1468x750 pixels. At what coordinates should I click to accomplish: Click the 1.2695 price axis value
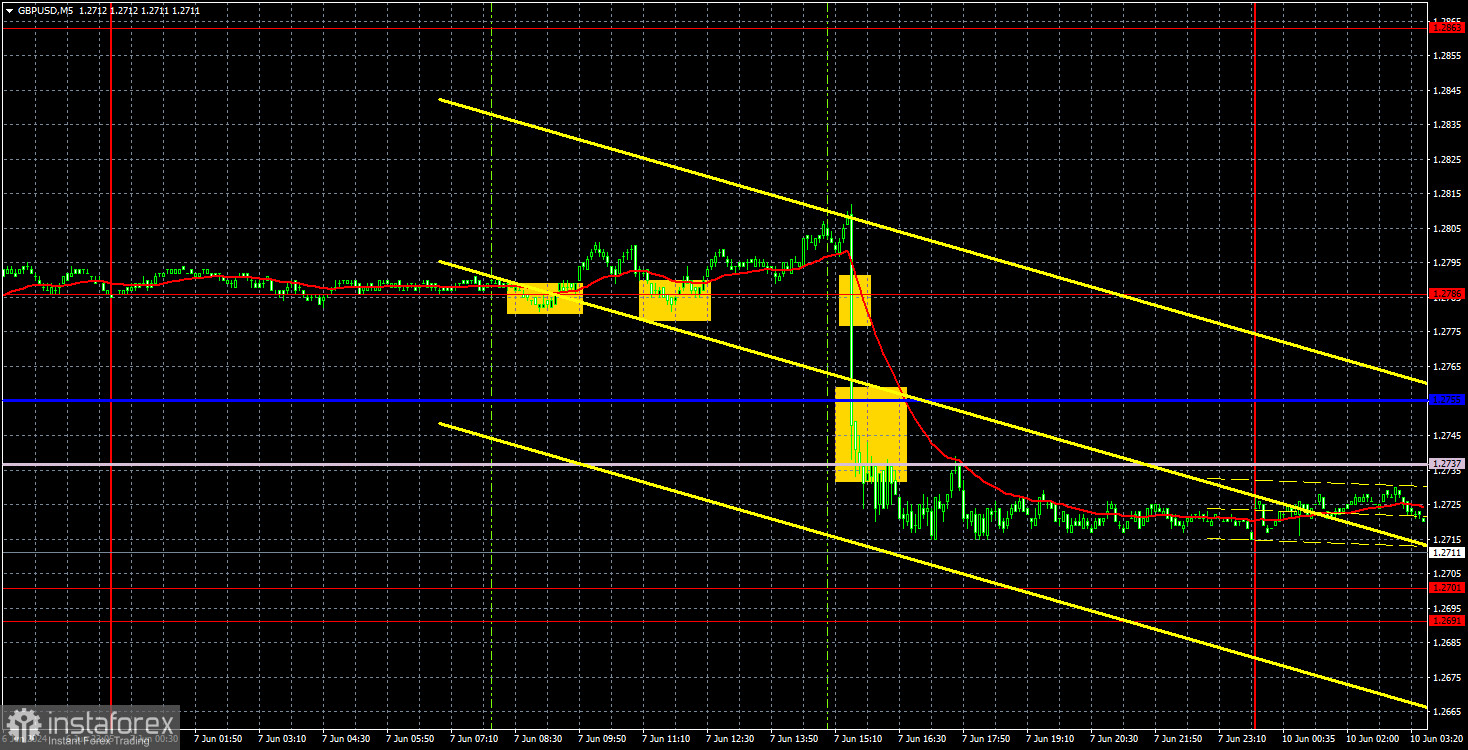[1447, 608]
